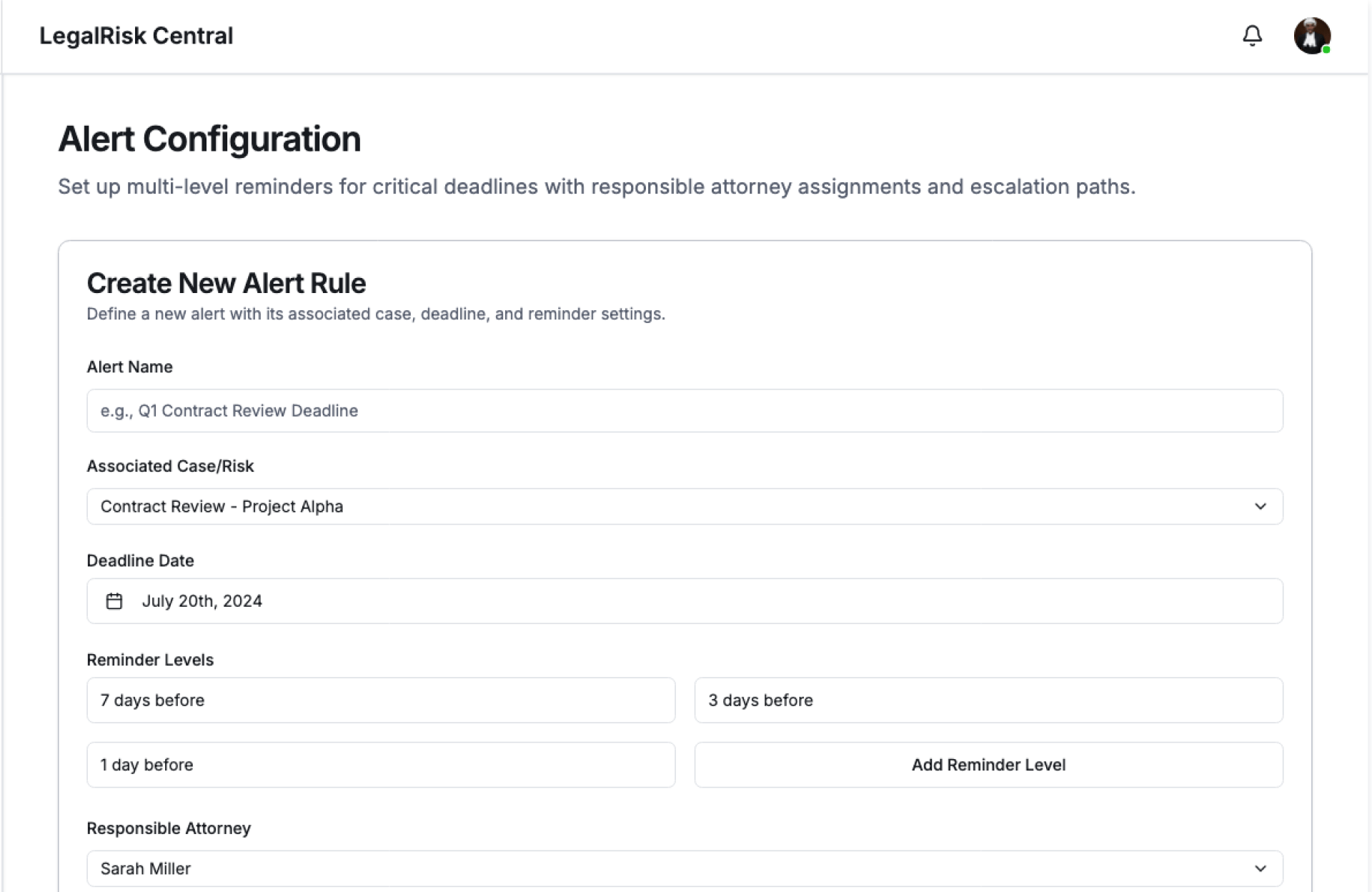1372x892 pixels.
Task: Open the July 20th, 2024 date picker
Action: pos(684,601)
